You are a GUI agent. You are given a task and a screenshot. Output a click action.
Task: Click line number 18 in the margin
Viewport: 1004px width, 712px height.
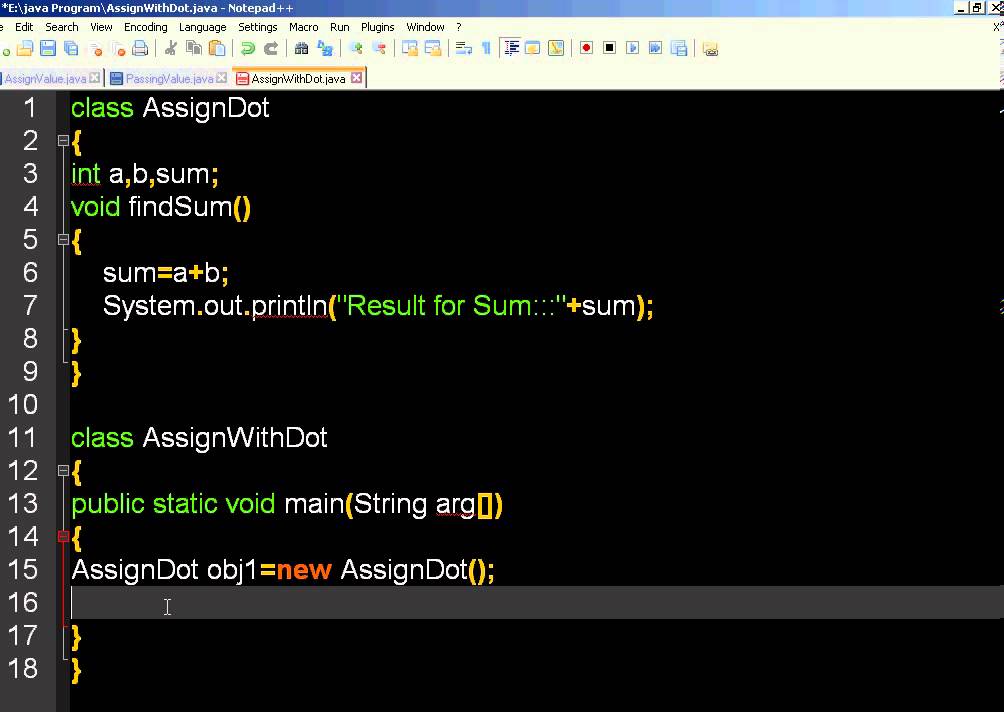tap(23, 668)
